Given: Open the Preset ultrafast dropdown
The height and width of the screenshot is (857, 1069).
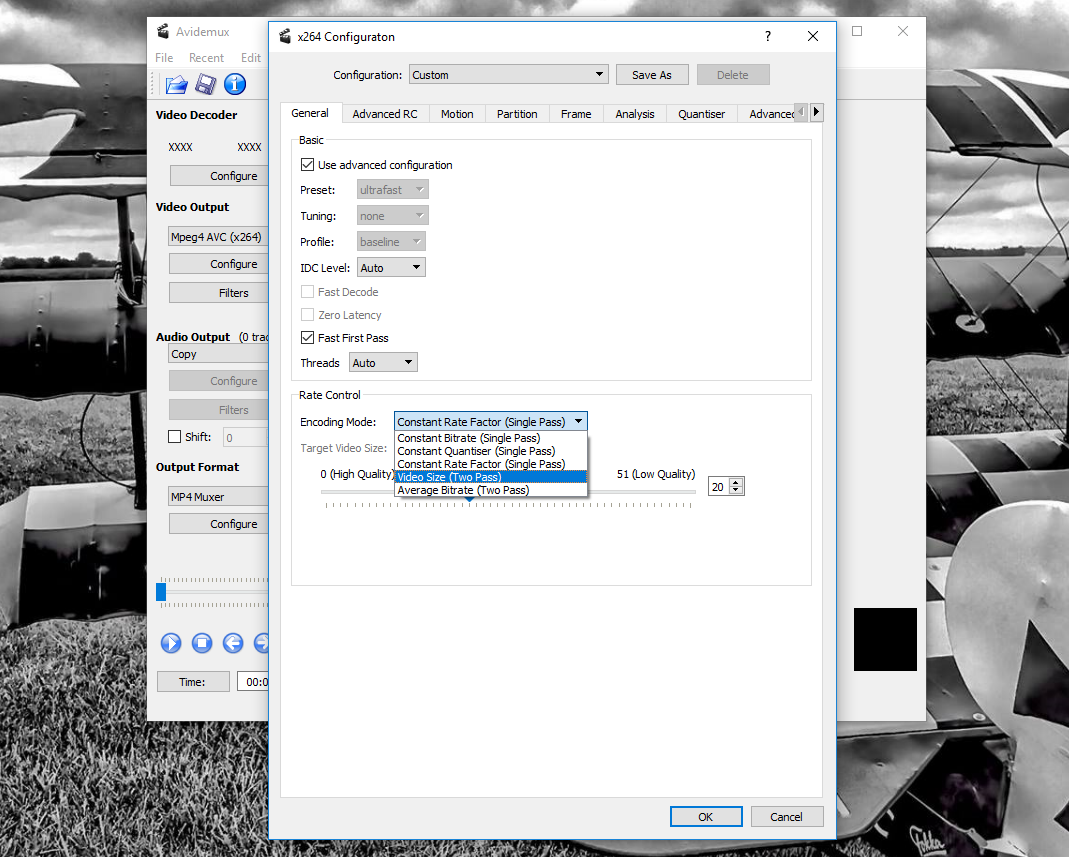Looking at the screenshot, I should (x=393, y=190).
